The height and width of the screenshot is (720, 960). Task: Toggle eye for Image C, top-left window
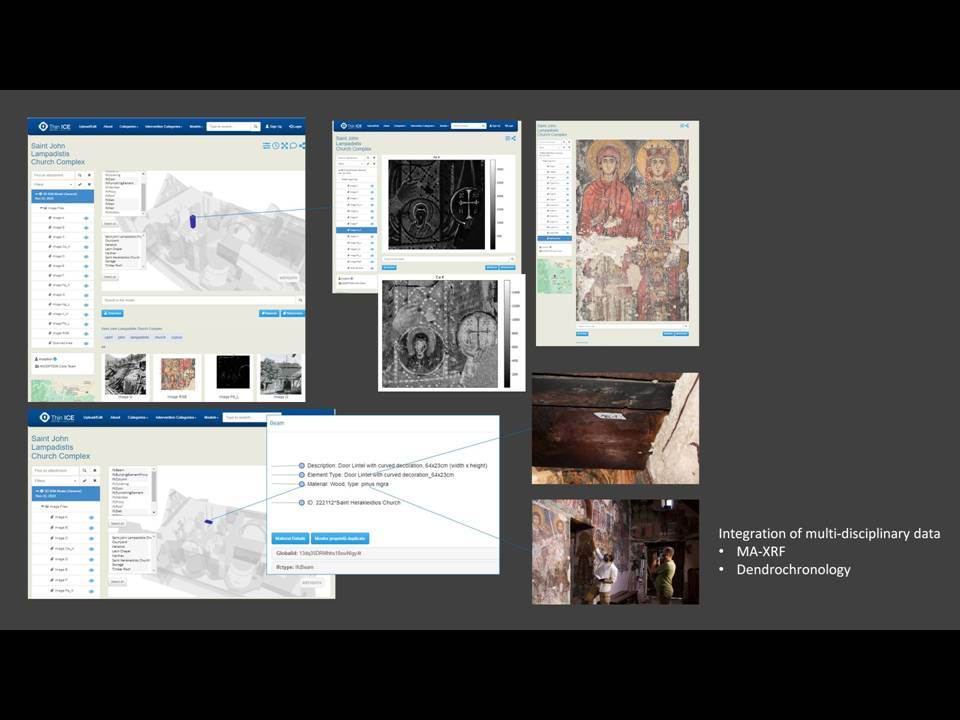pyautogui.click(x=86, y=237)
